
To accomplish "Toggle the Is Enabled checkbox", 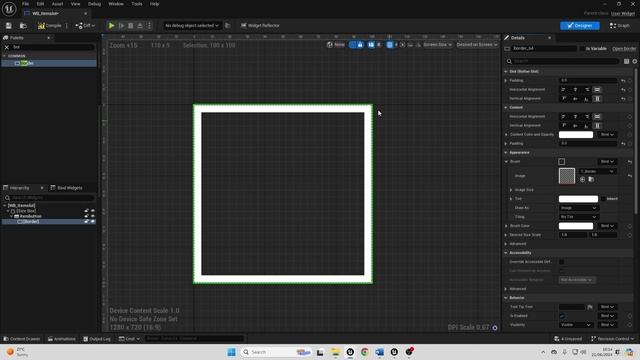I will tap(562, 316).
